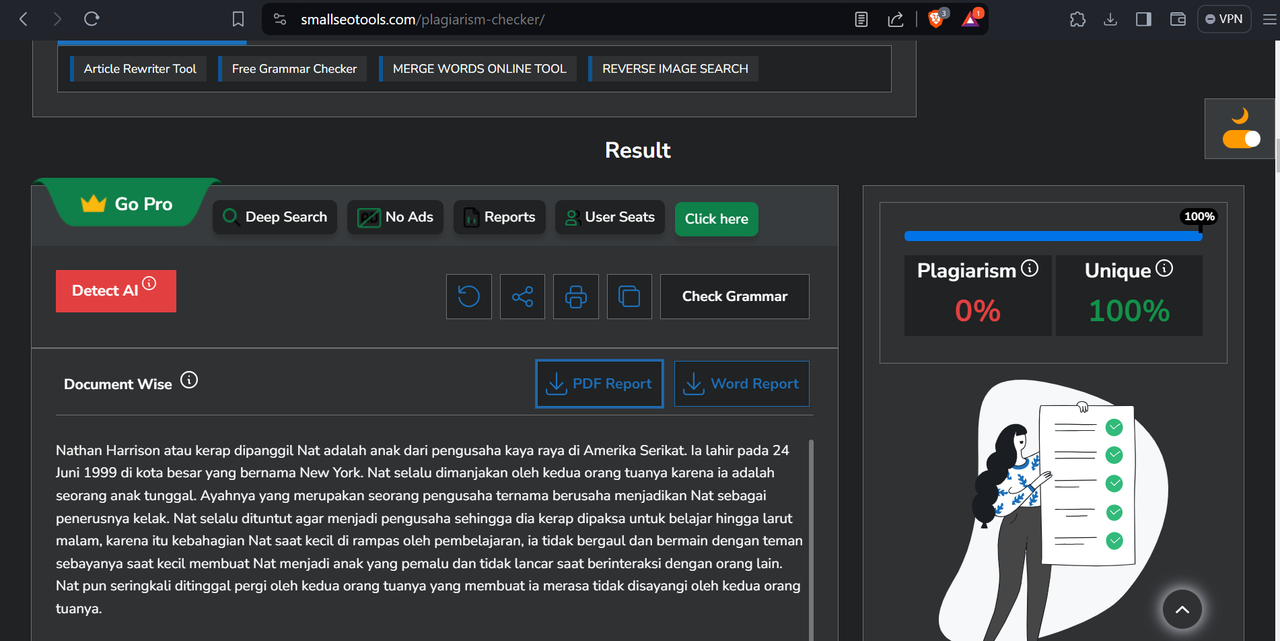This screenshot has width=1280, height=641.
Task: Open Brave Rewards triangle icon
Action: tap(972, 18)
